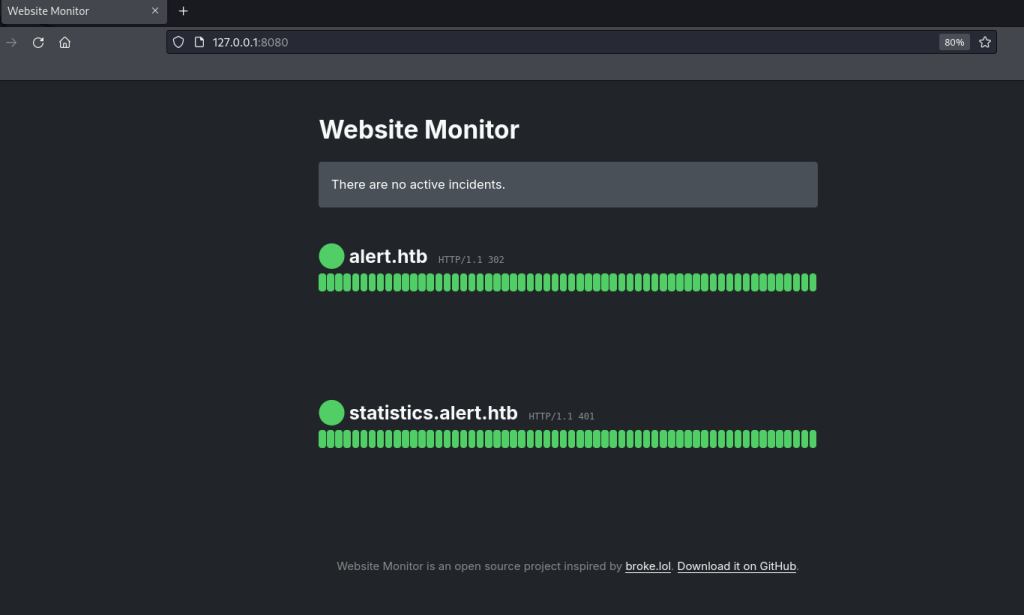This screenshot has height=615, width=1024.
Task: Click last uptime bar of statistics.alert.htb
Action: [813, 439]
